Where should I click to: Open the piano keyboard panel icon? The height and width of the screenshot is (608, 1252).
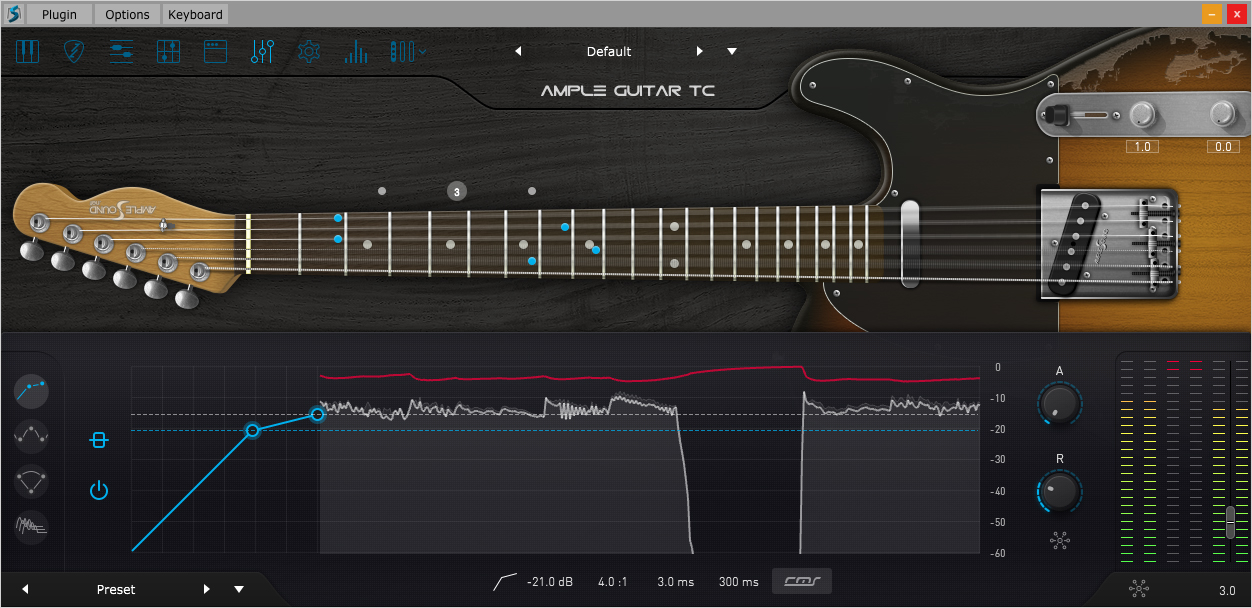27,51
